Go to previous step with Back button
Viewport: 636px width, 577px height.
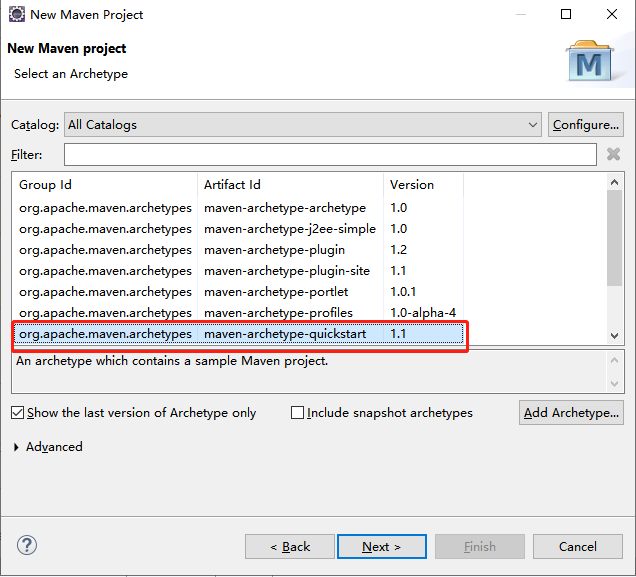[290, 547]
